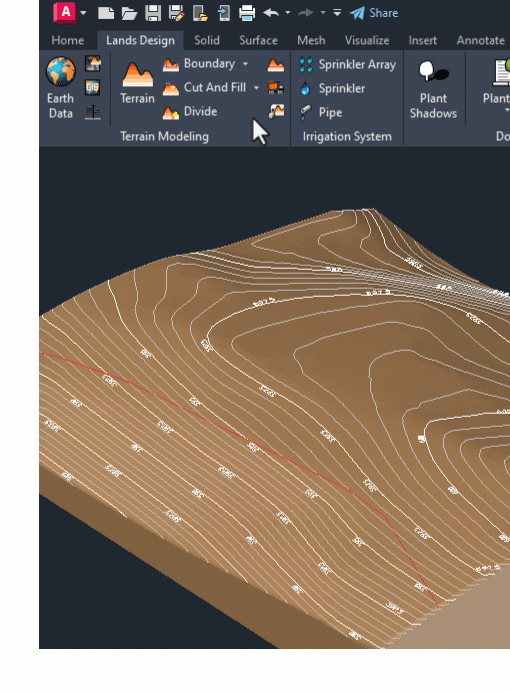The image size is (510, 692).
Task: Click earthmoving truck icon in Terrain Modeling
Action: (x=276, y=88)
